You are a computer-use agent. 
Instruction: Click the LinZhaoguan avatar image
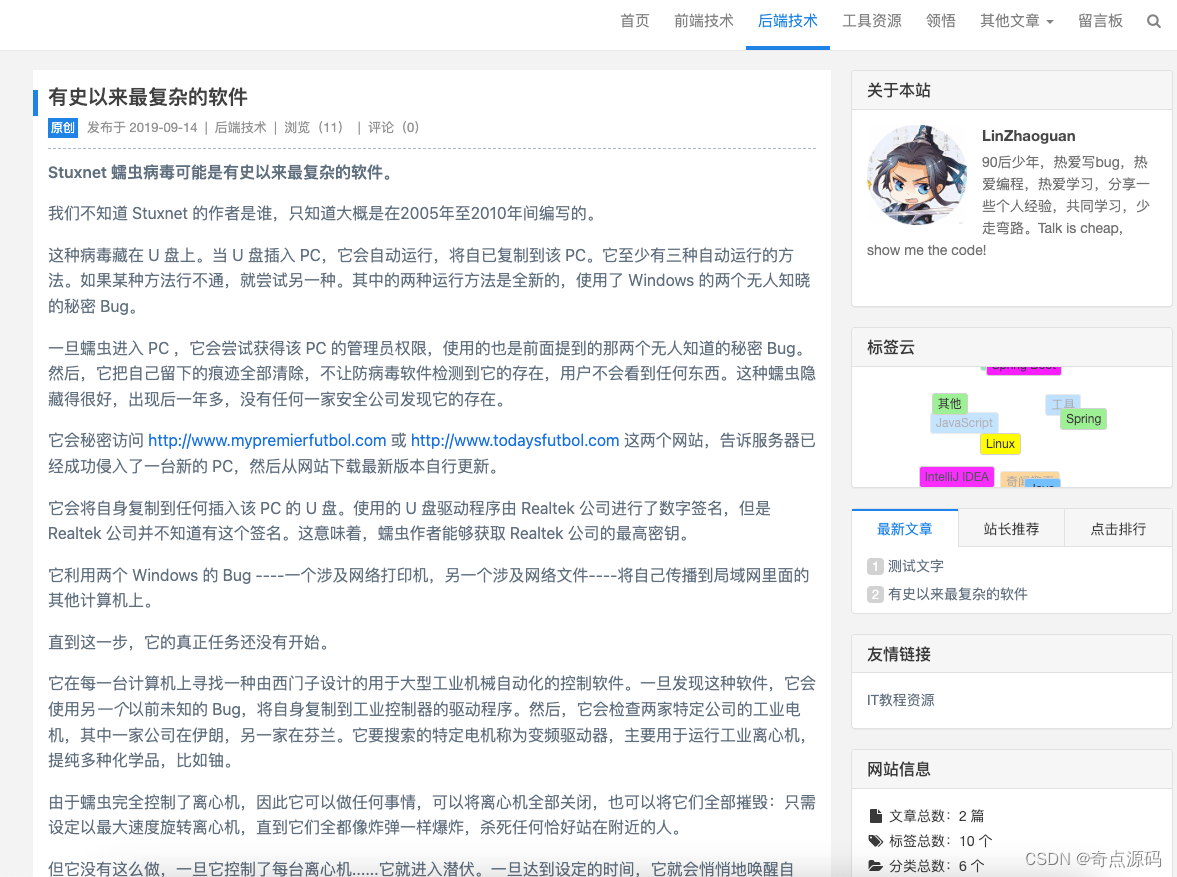917,175
